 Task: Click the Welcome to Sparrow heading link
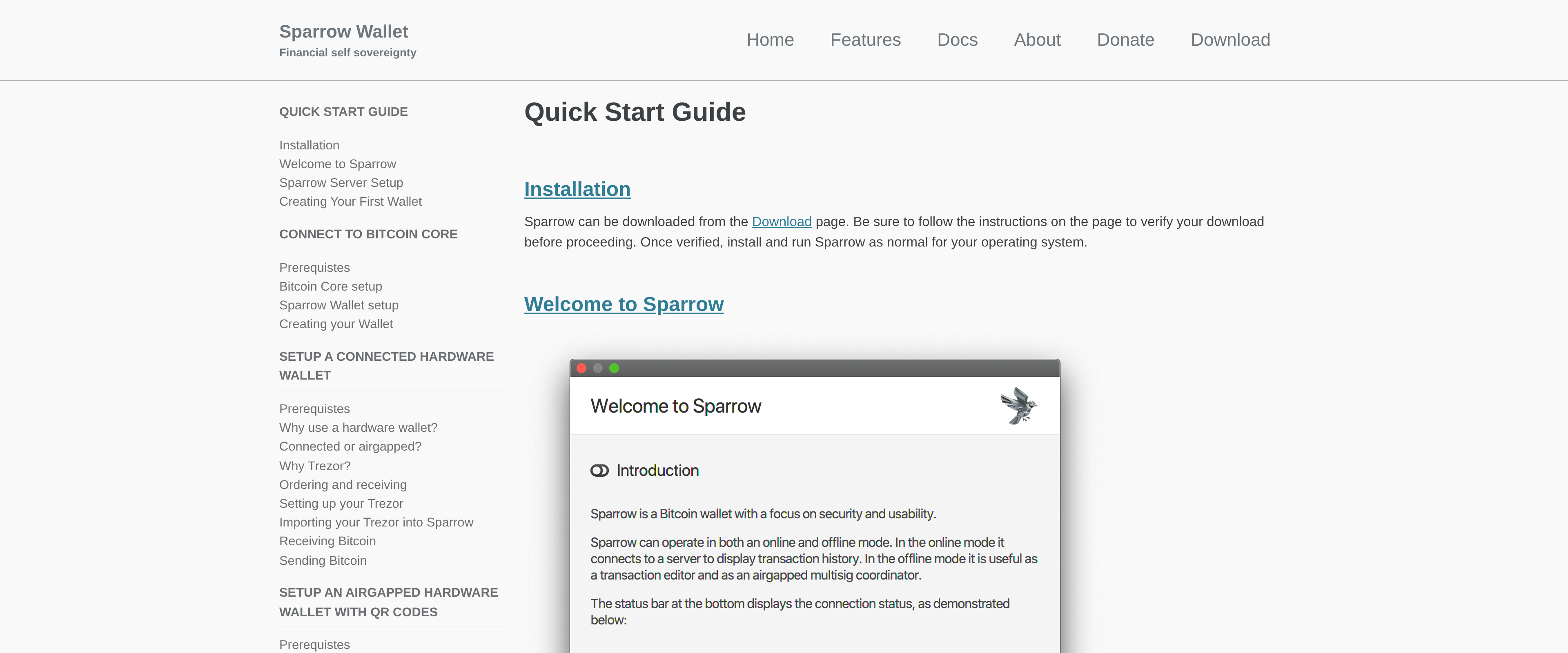pyautogui.click(x=624, y=304)
